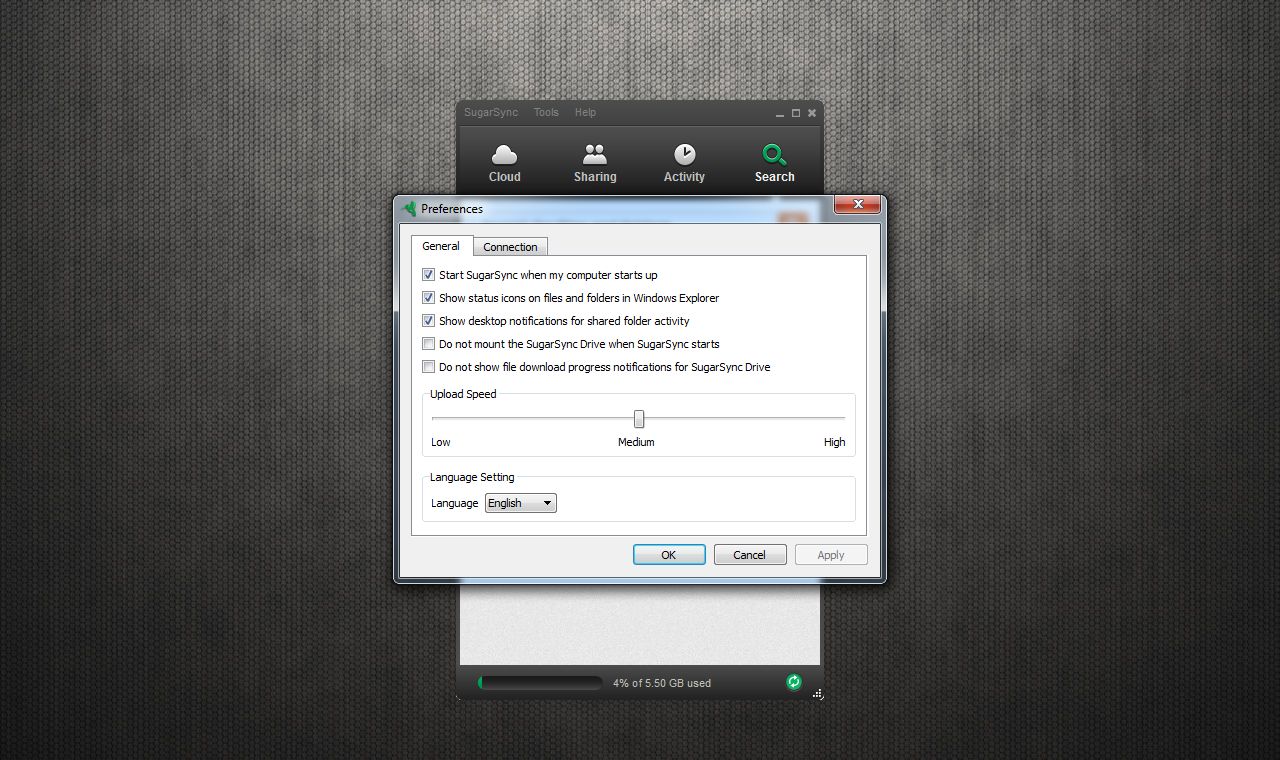The width and height of the screenshot is (1280, 760).
Task: Open the SugarSync menu
Action: click(491, 113)
